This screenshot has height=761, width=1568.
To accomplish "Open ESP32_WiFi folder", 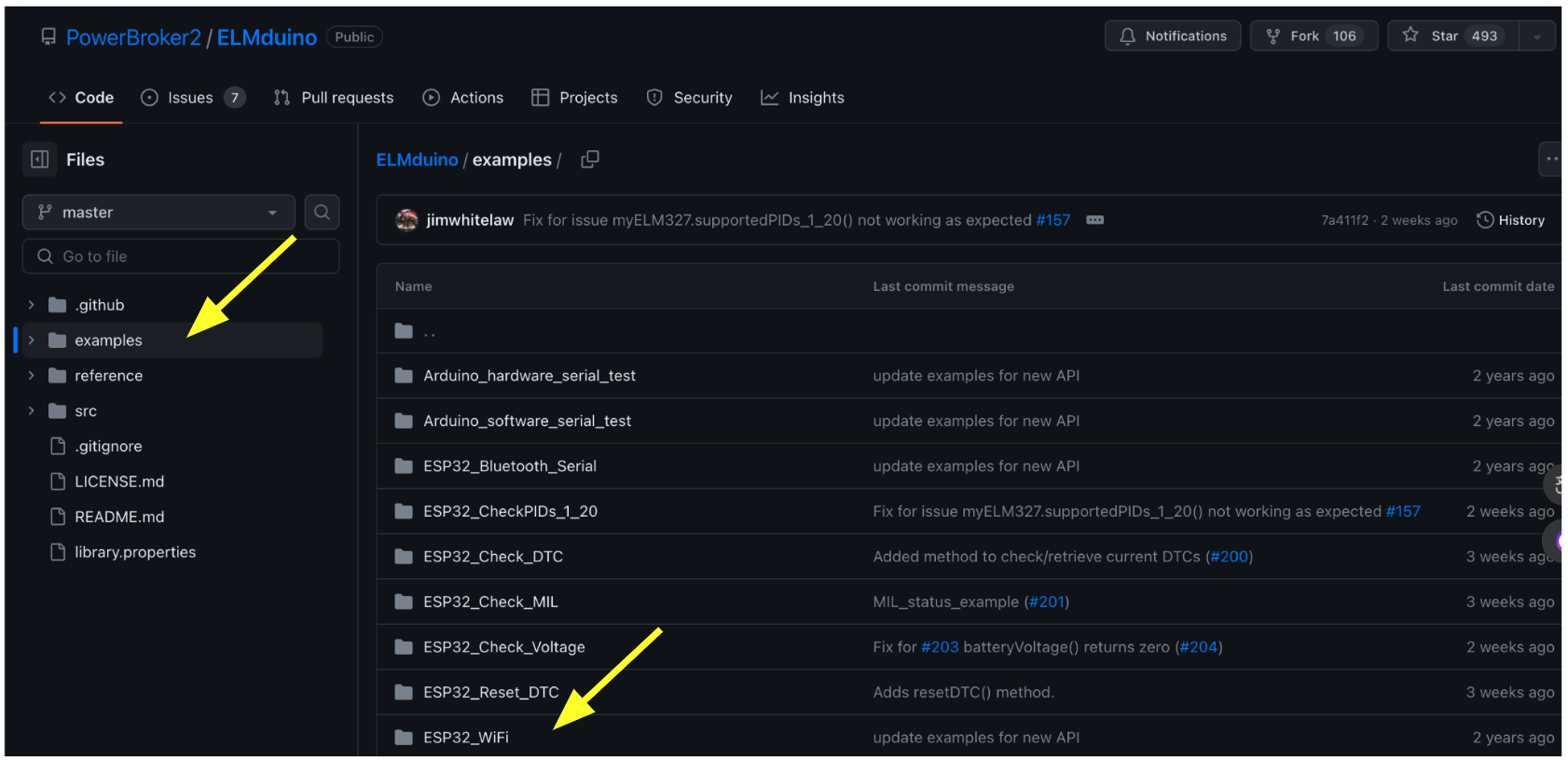I will [466, 738].
